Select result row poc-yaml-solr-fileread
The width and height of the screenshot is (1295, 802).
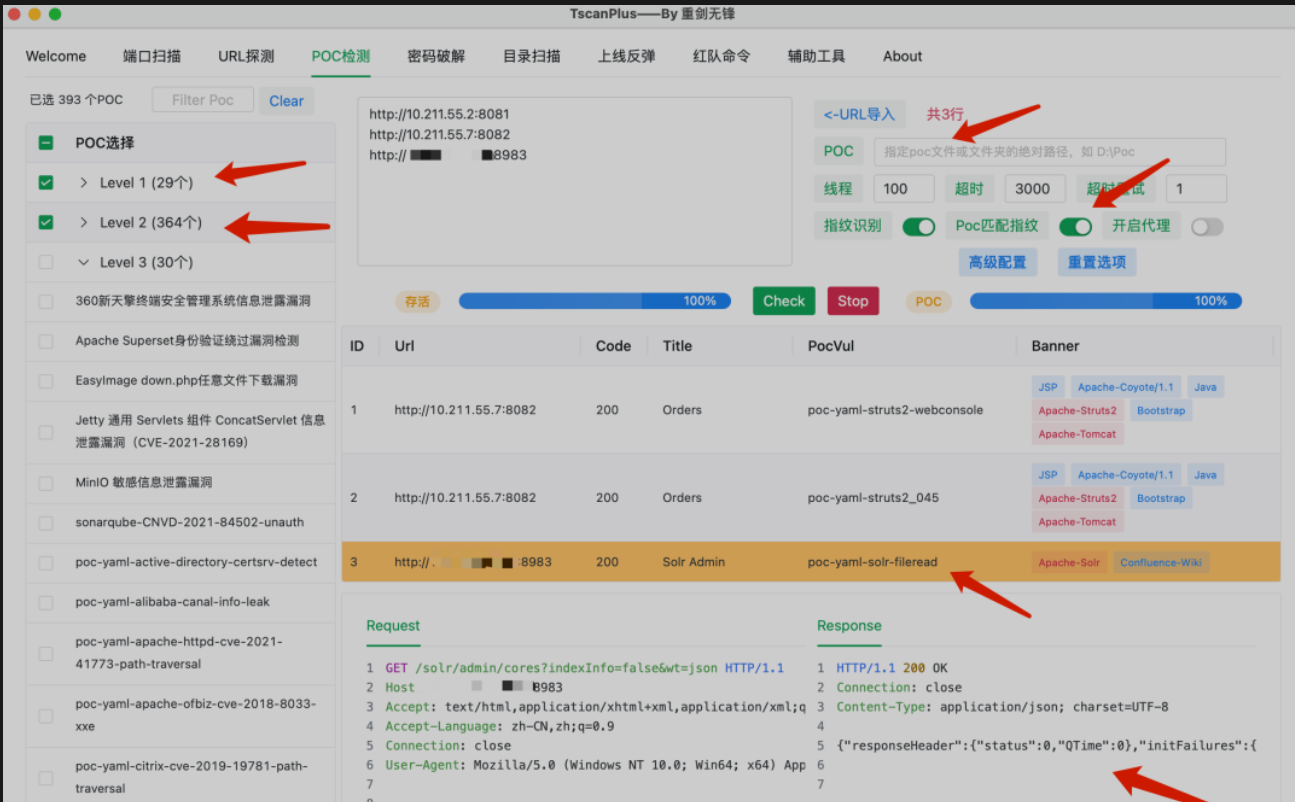click(x=811, y=562)
